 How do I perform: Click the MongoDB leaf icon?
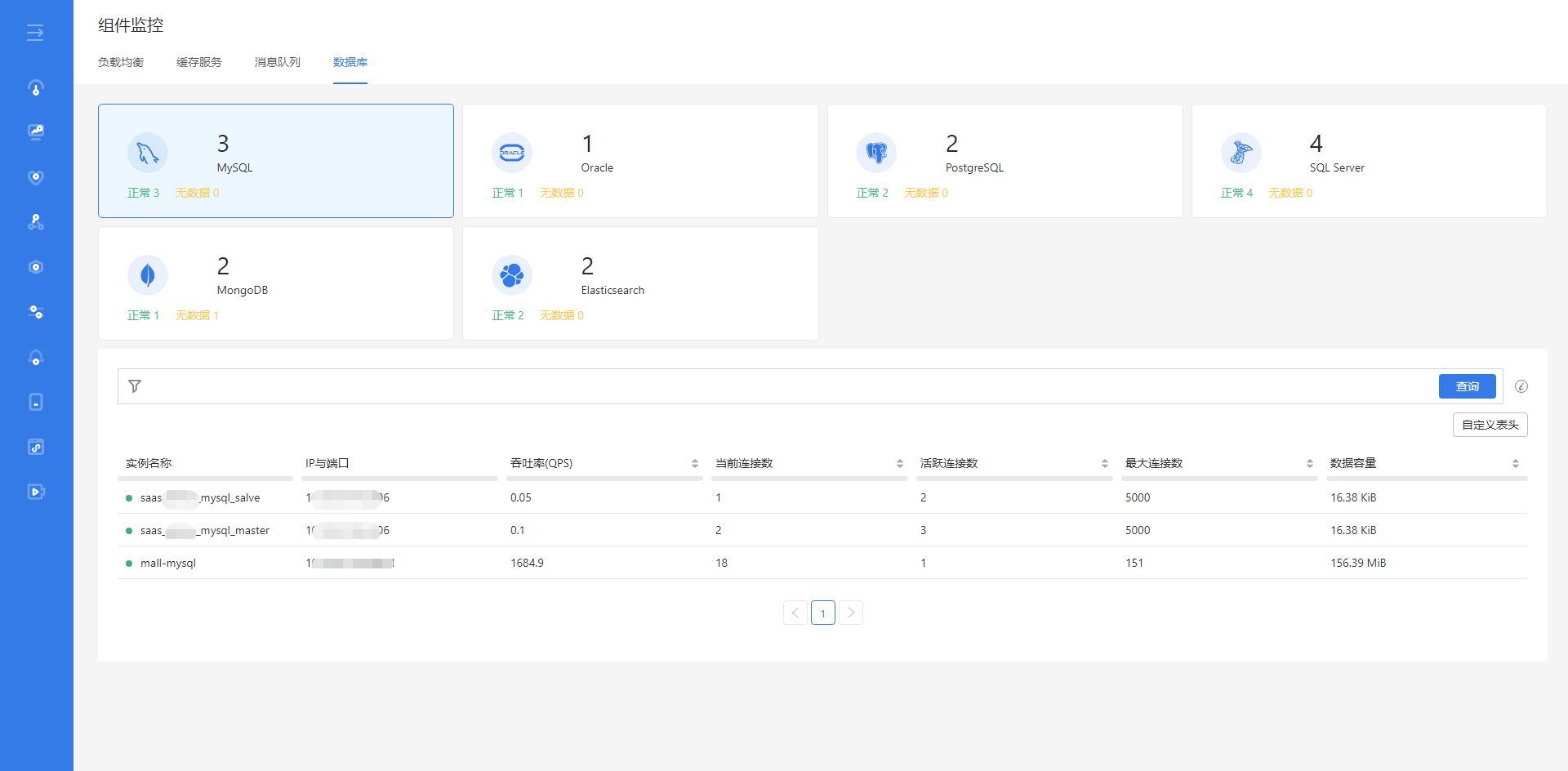[x=148, y=275]
